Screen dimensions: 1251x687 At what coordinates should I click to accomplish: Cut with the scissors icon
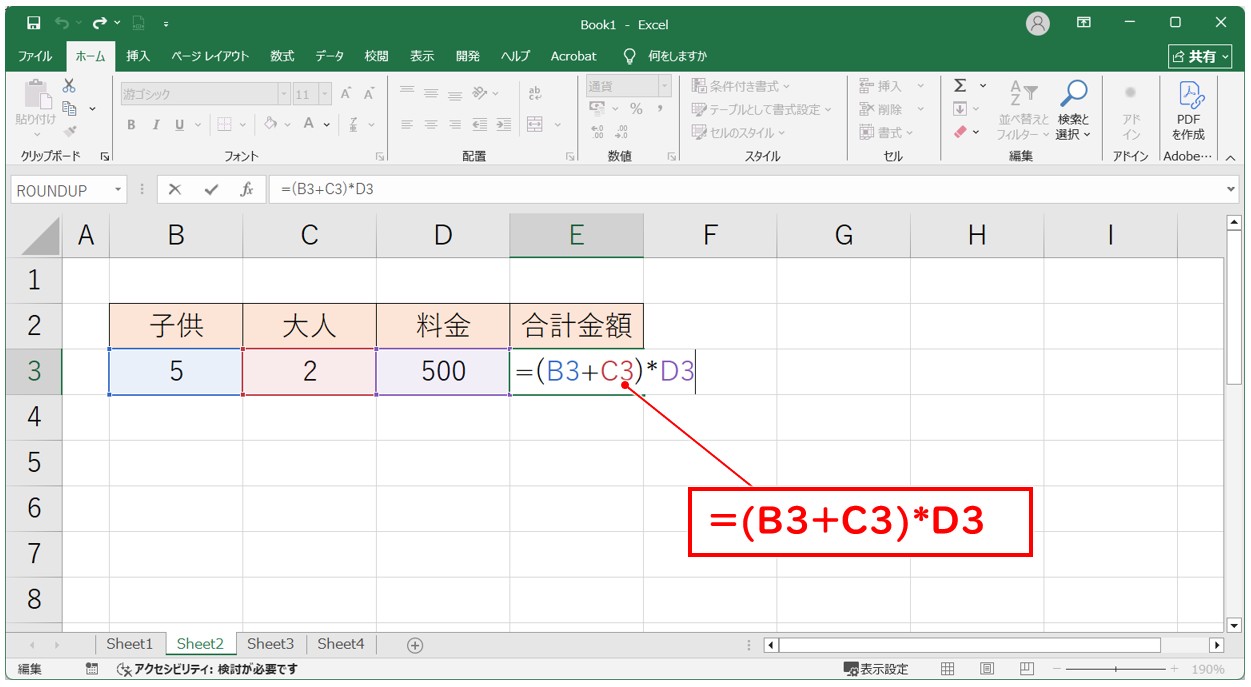click(x=69, y=86)
